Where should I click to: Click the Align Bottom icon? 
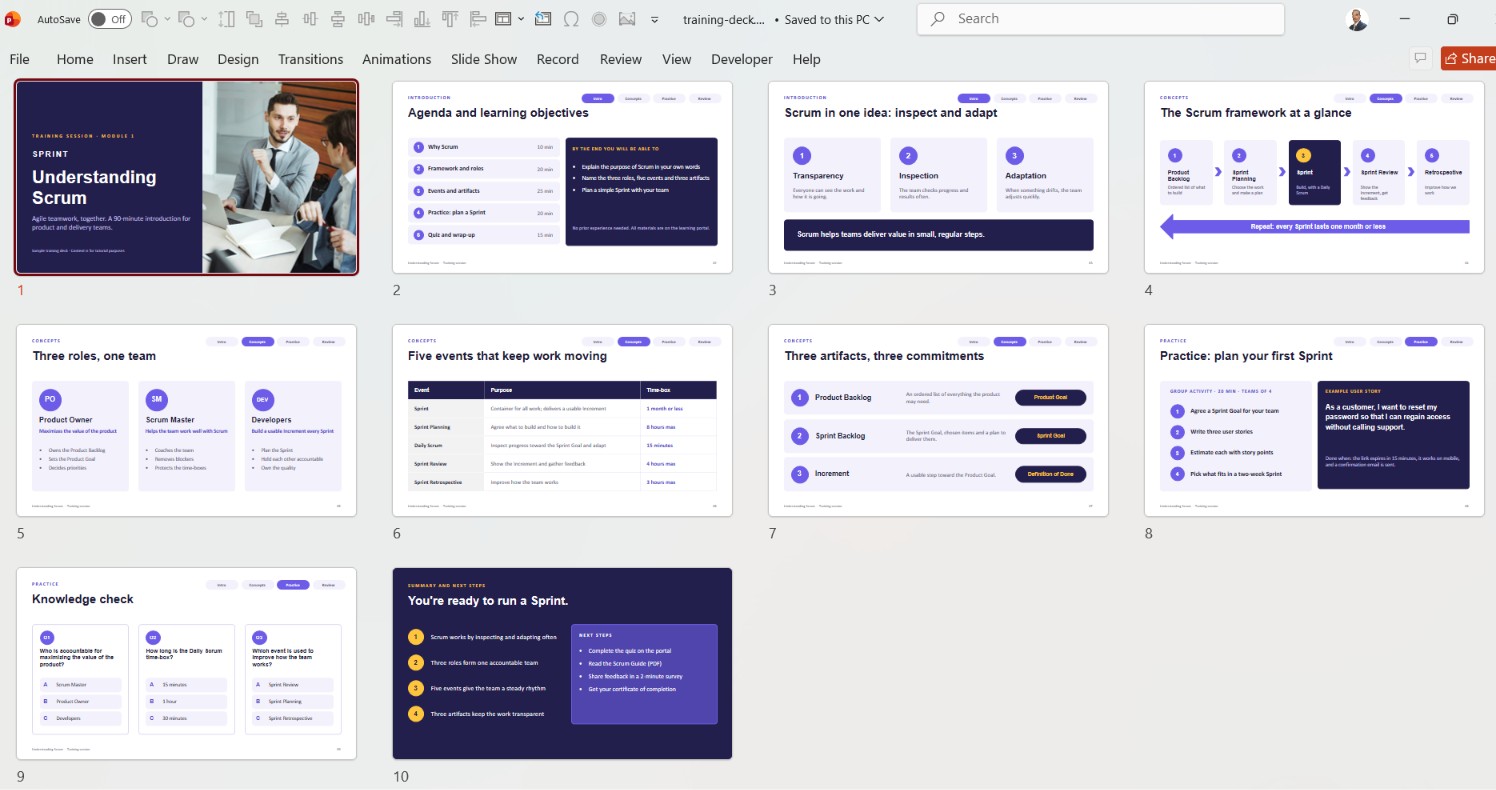click(422, 19)
